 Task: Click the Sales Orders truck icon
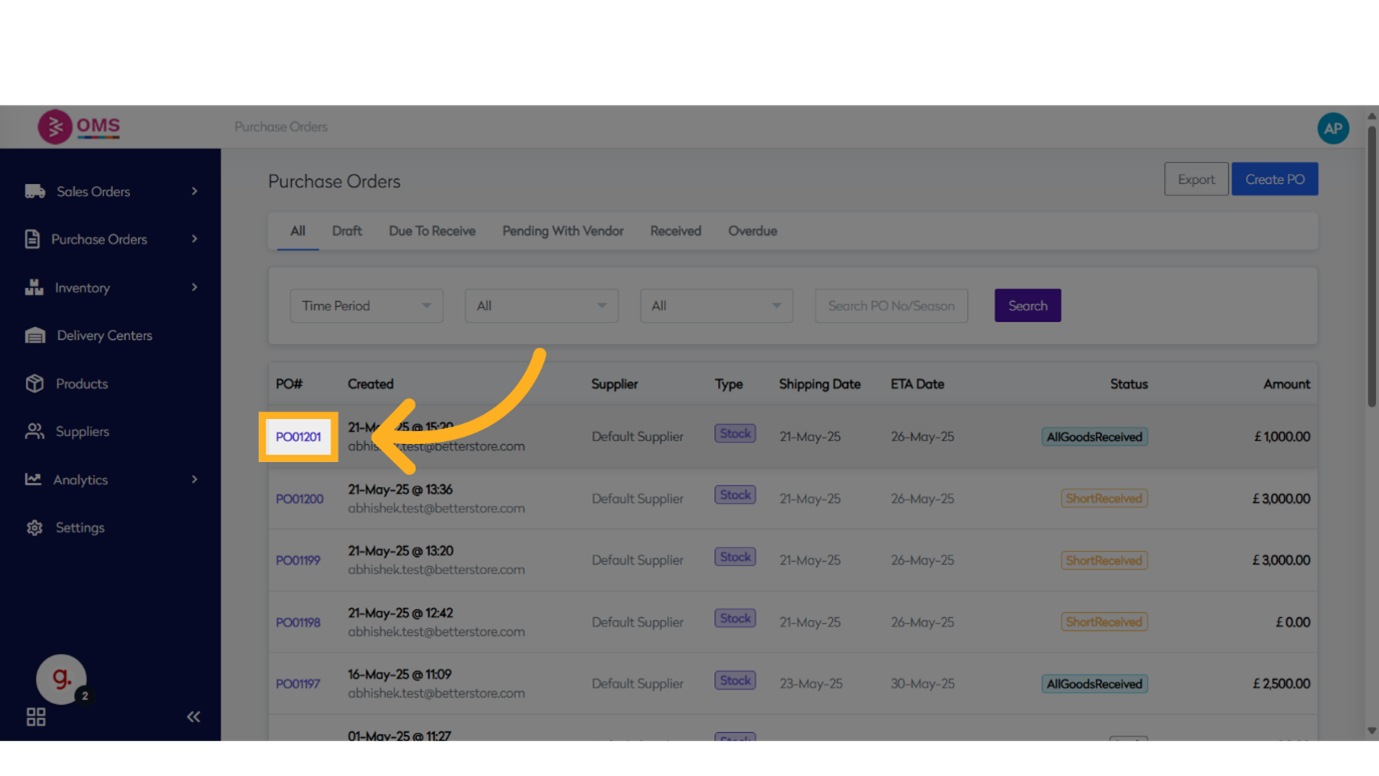[x=35, y=191]
